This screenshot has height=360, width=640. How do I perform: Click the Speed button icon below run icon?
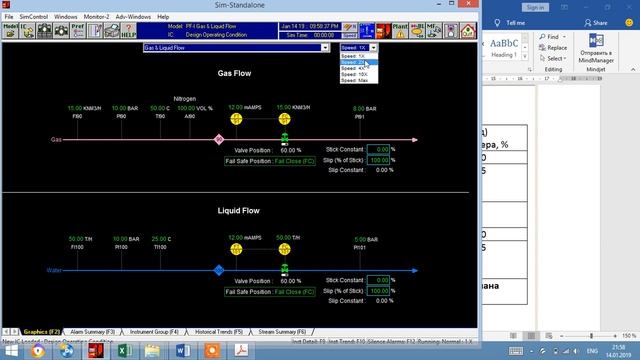[x=350, y=36]
